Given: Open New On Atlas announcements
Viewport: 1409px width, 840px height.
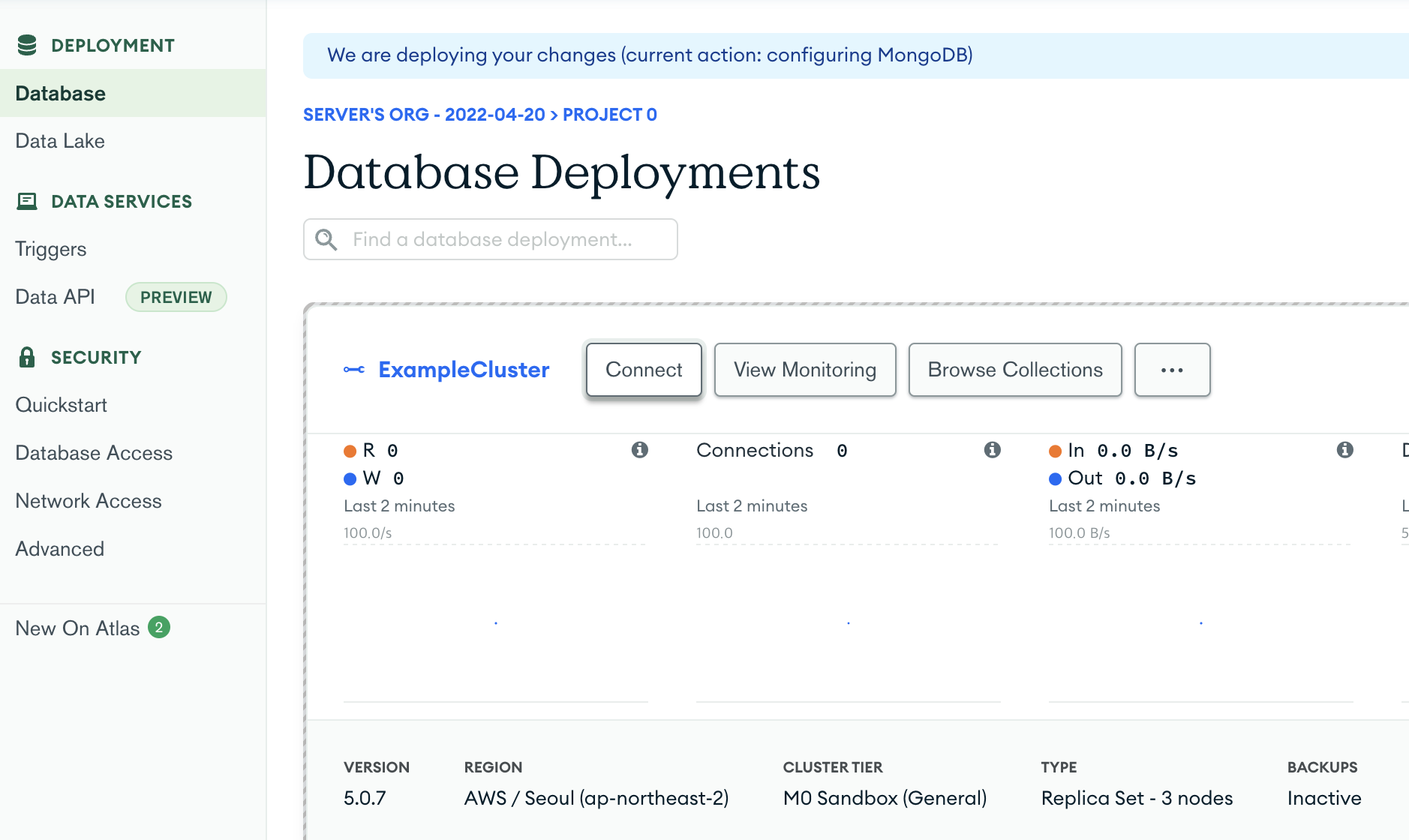Looking at the screenshot, I should click(x=78, y=628).
